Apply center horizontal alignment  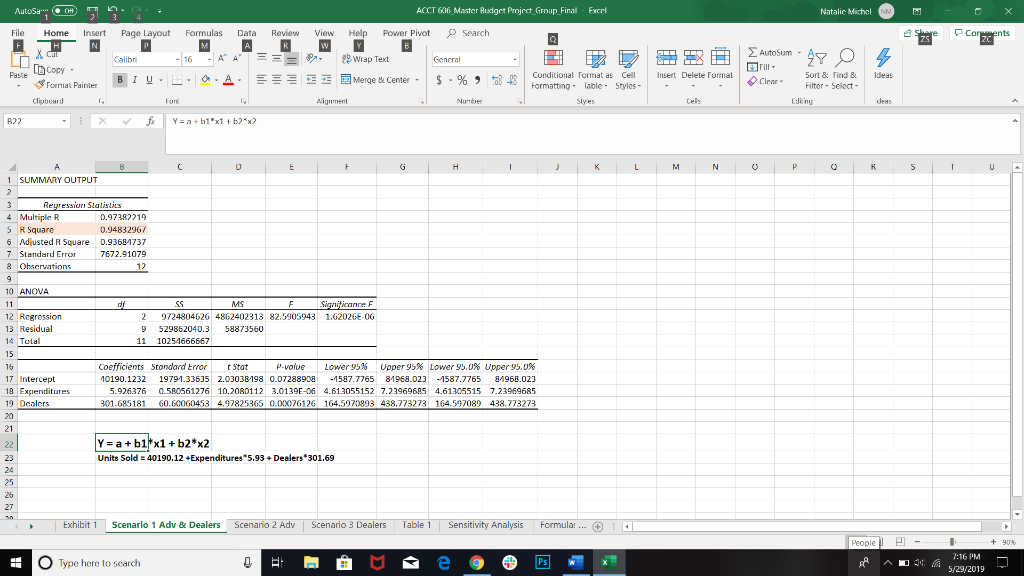(x=277, y=80)
